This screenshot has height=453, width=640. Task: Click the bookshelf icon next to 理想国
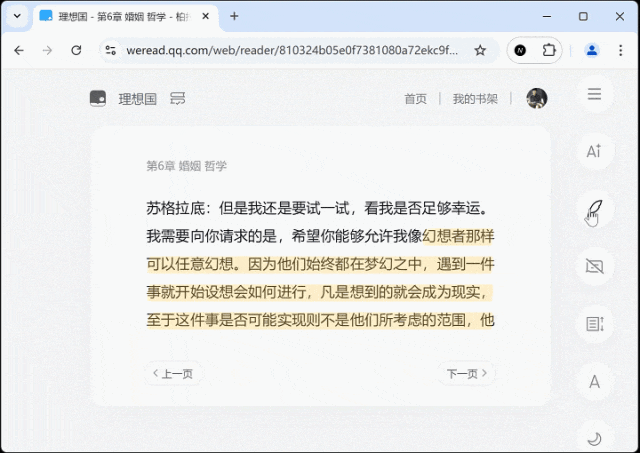(178, 98)
